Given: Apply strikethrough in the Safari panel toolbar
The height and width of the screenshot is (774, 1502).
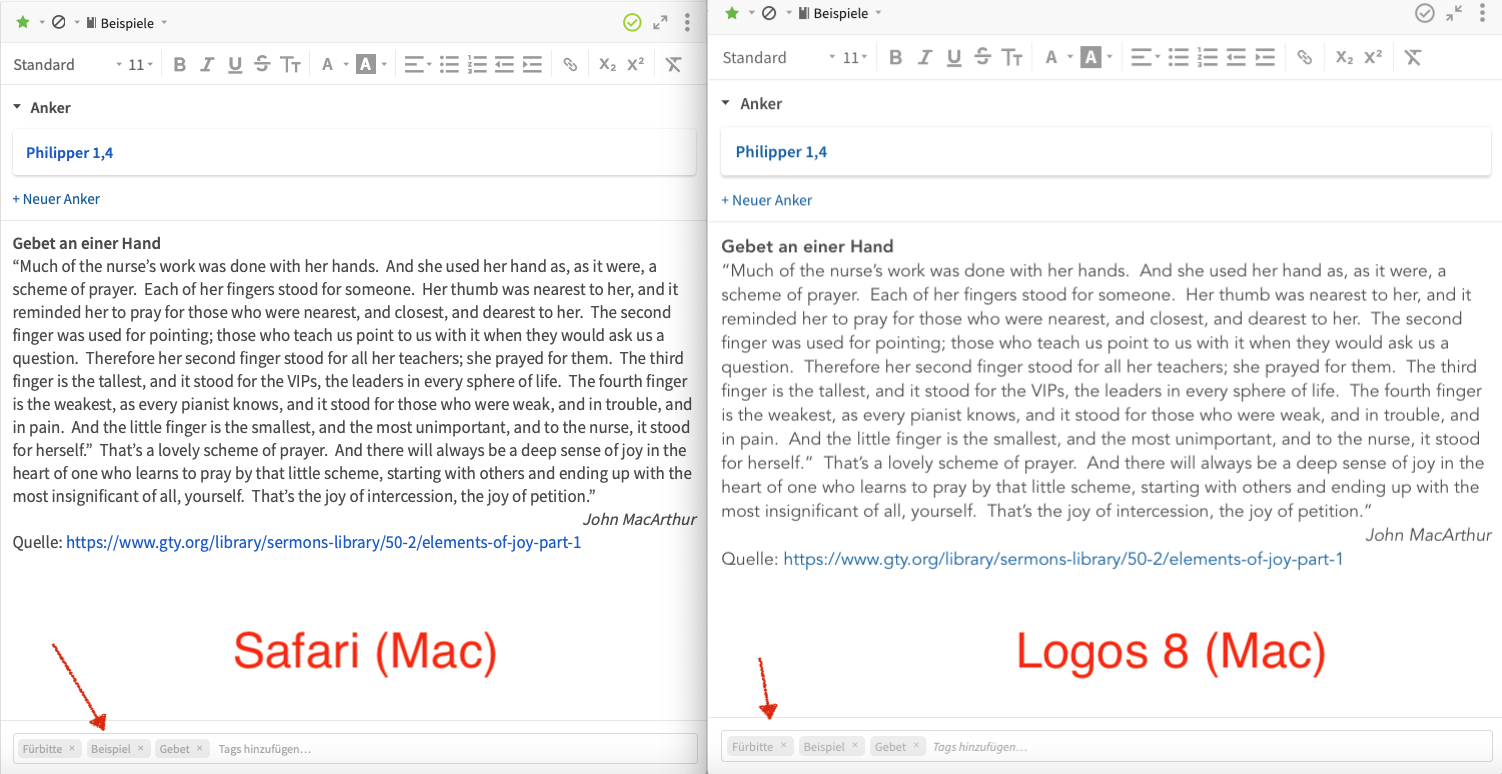Looking at the screenshot, I should pos(262,65).
